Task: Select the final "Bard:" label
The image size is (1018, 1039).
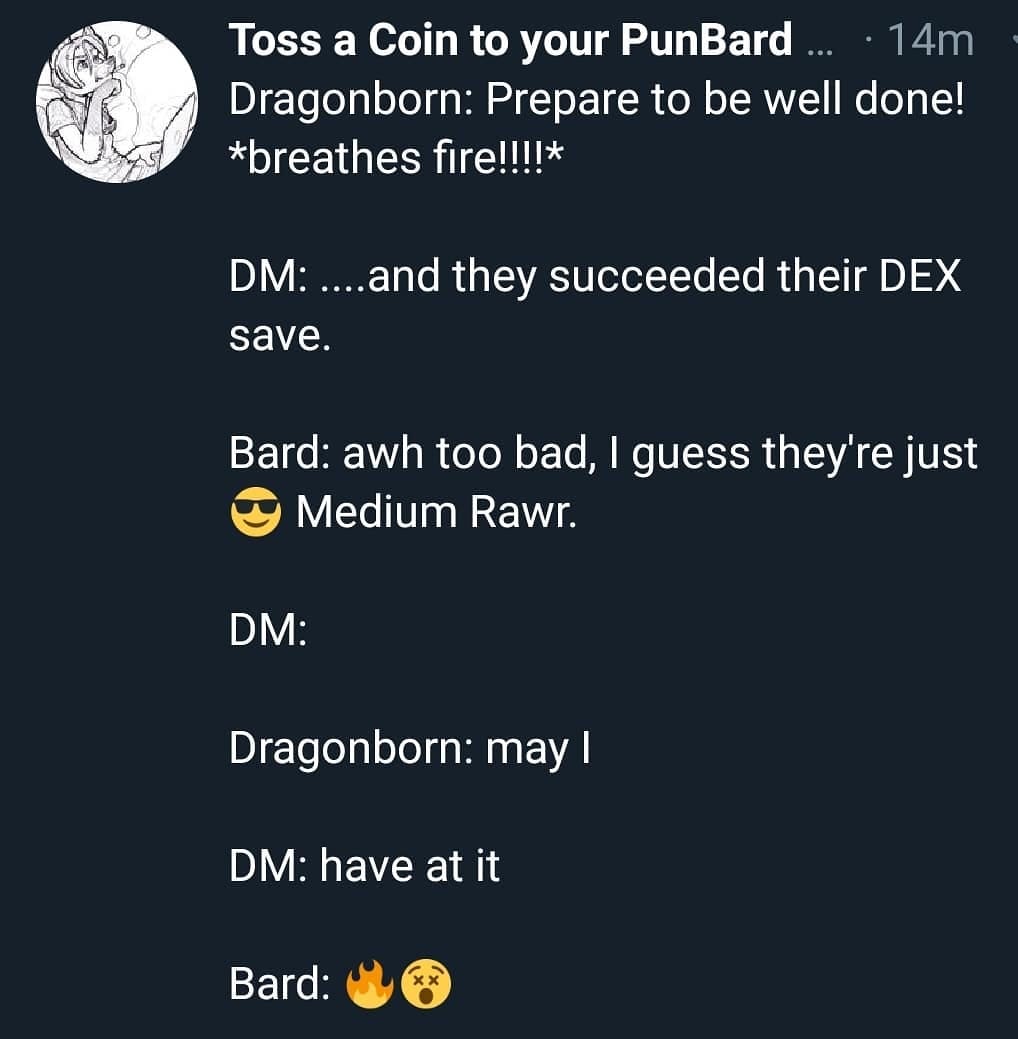Action: 280,983
